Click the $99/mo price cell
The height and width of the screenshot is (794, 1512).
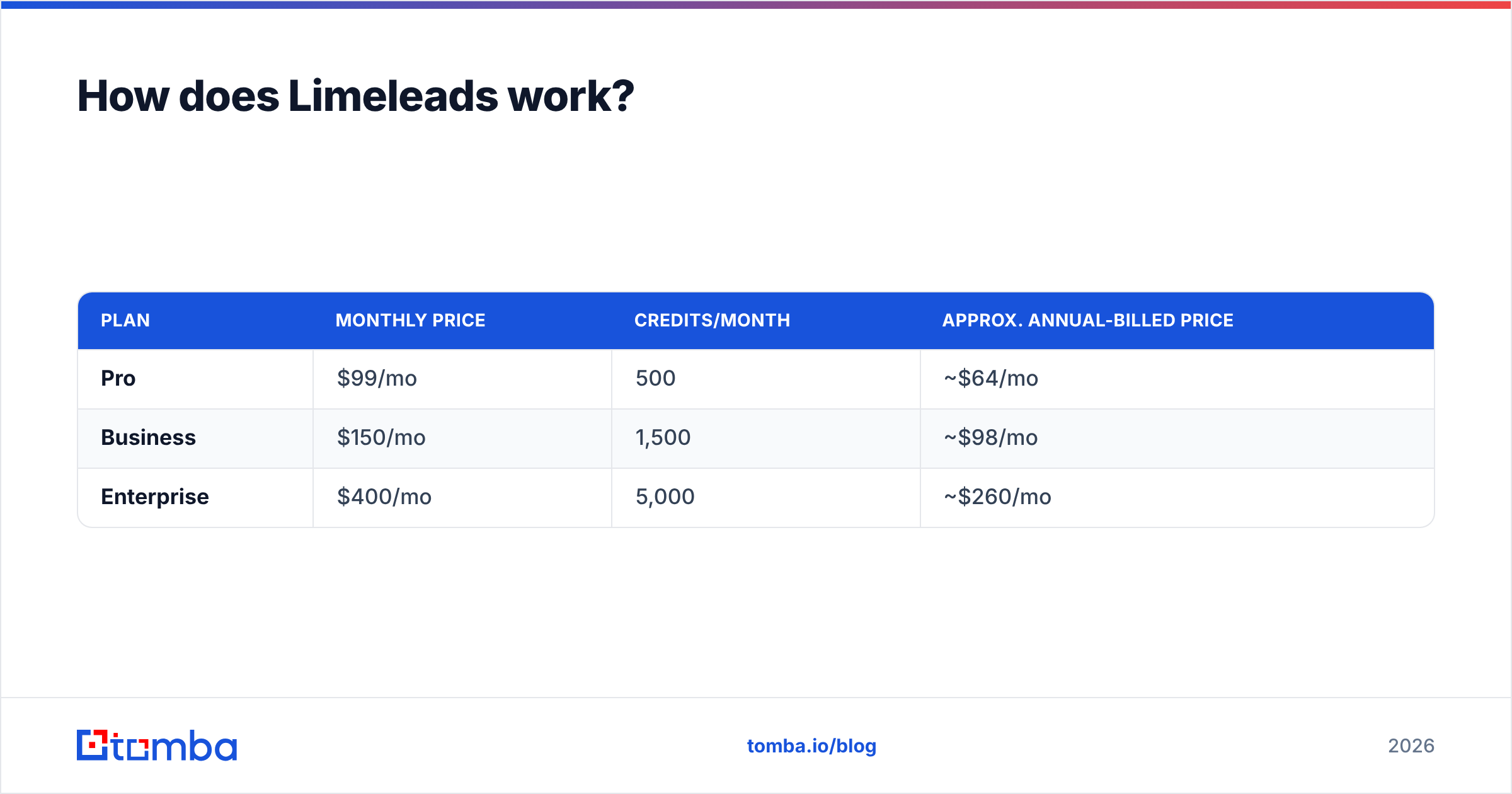coord(462,379)
